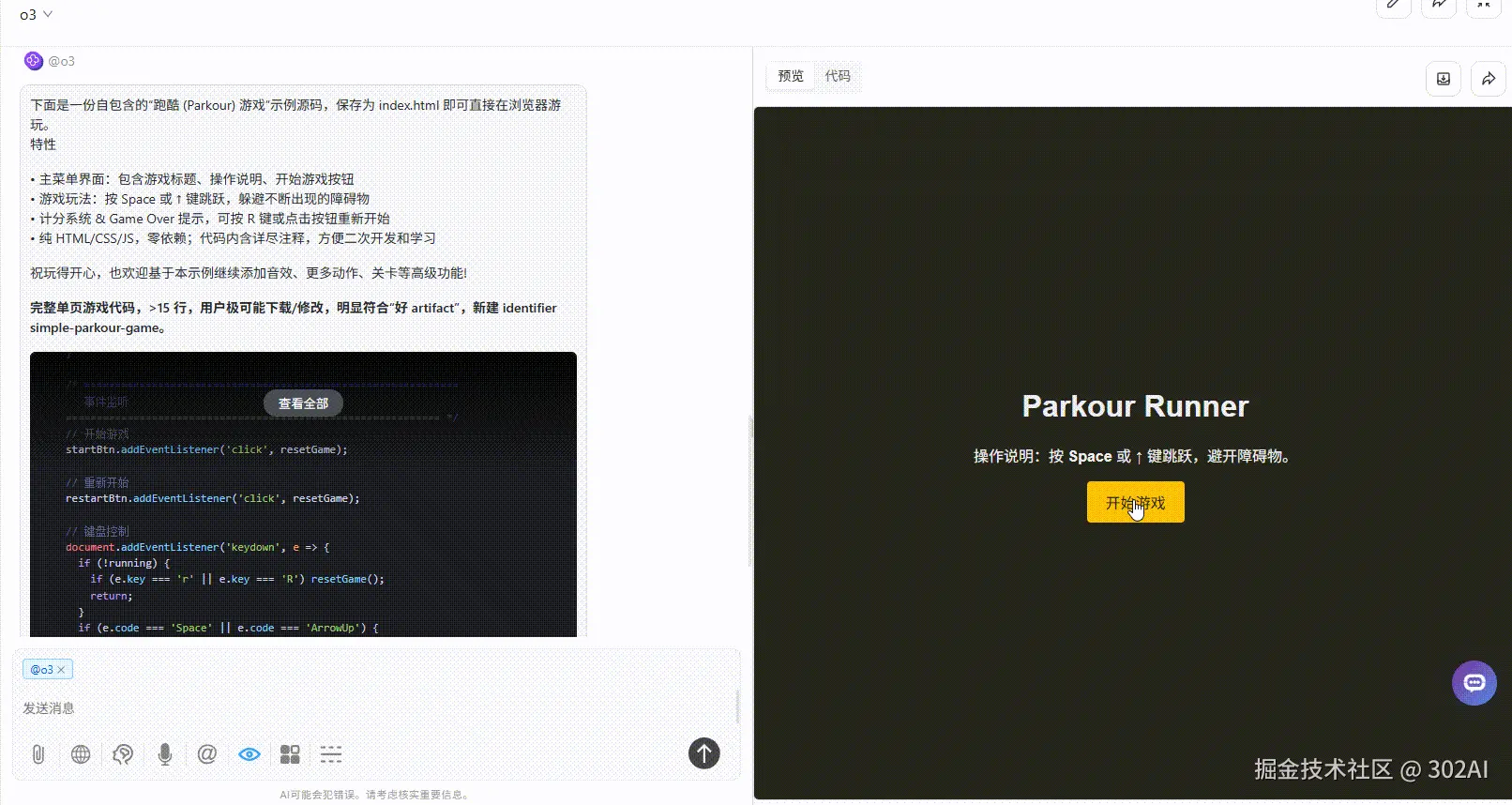The image size is (1512, 805).
Task: Click the panel divider handle between chat and preview
Action: 751,427
